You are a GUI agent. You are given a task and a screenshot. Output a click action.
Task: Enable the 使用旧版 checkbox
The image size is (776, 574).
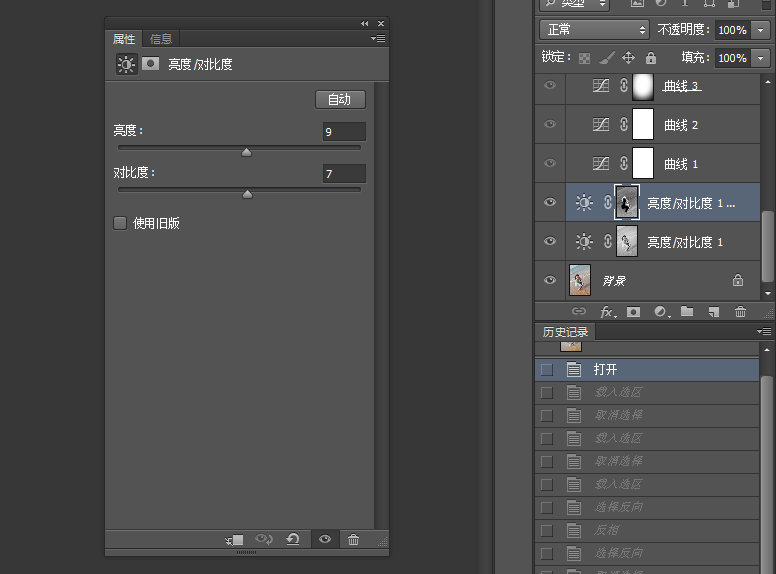coord(120,223)
